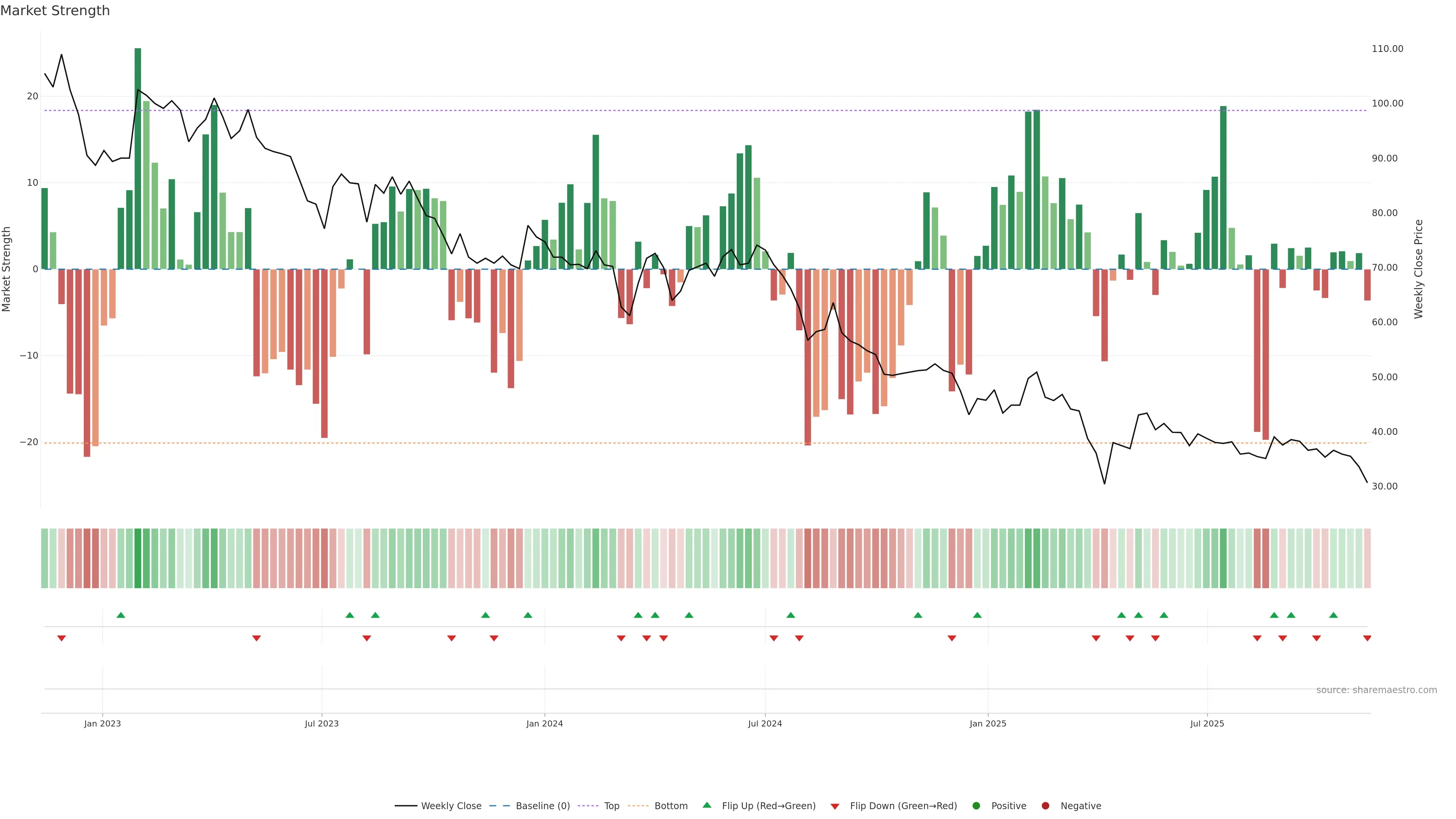Image resolution: width=1456 pixels, height=819 pixels.
Task: Click the Weekly Close Price axis title
Action: coord(1418,269)
